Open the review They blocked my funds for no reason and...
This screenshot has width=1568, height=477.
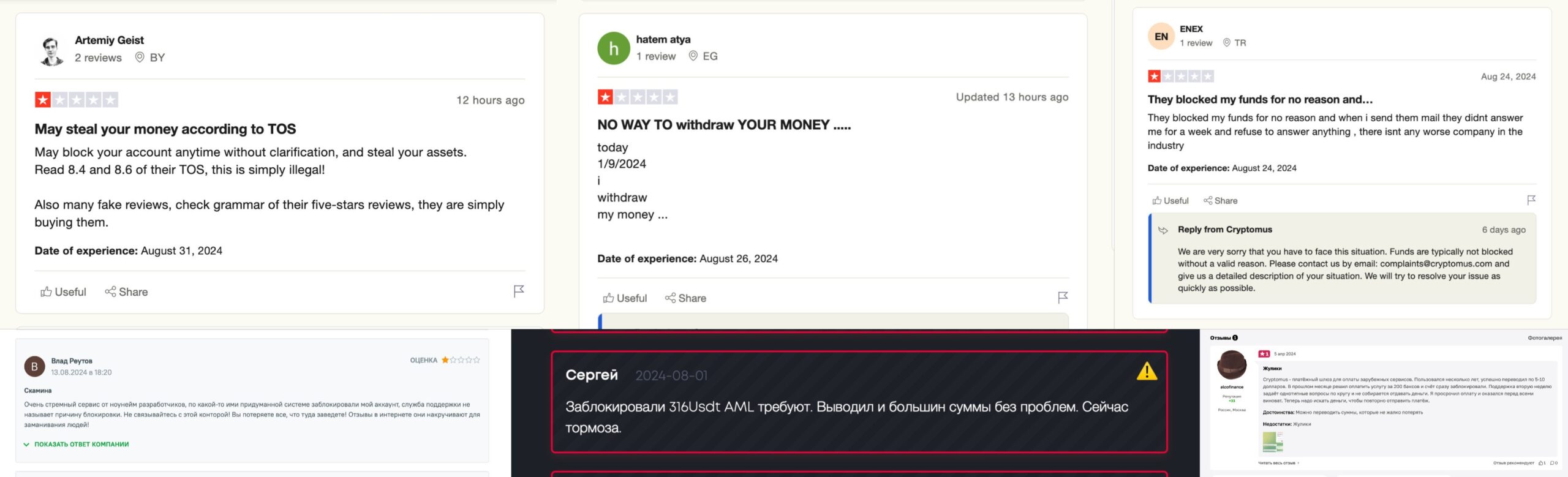(x=1260, y=99)
